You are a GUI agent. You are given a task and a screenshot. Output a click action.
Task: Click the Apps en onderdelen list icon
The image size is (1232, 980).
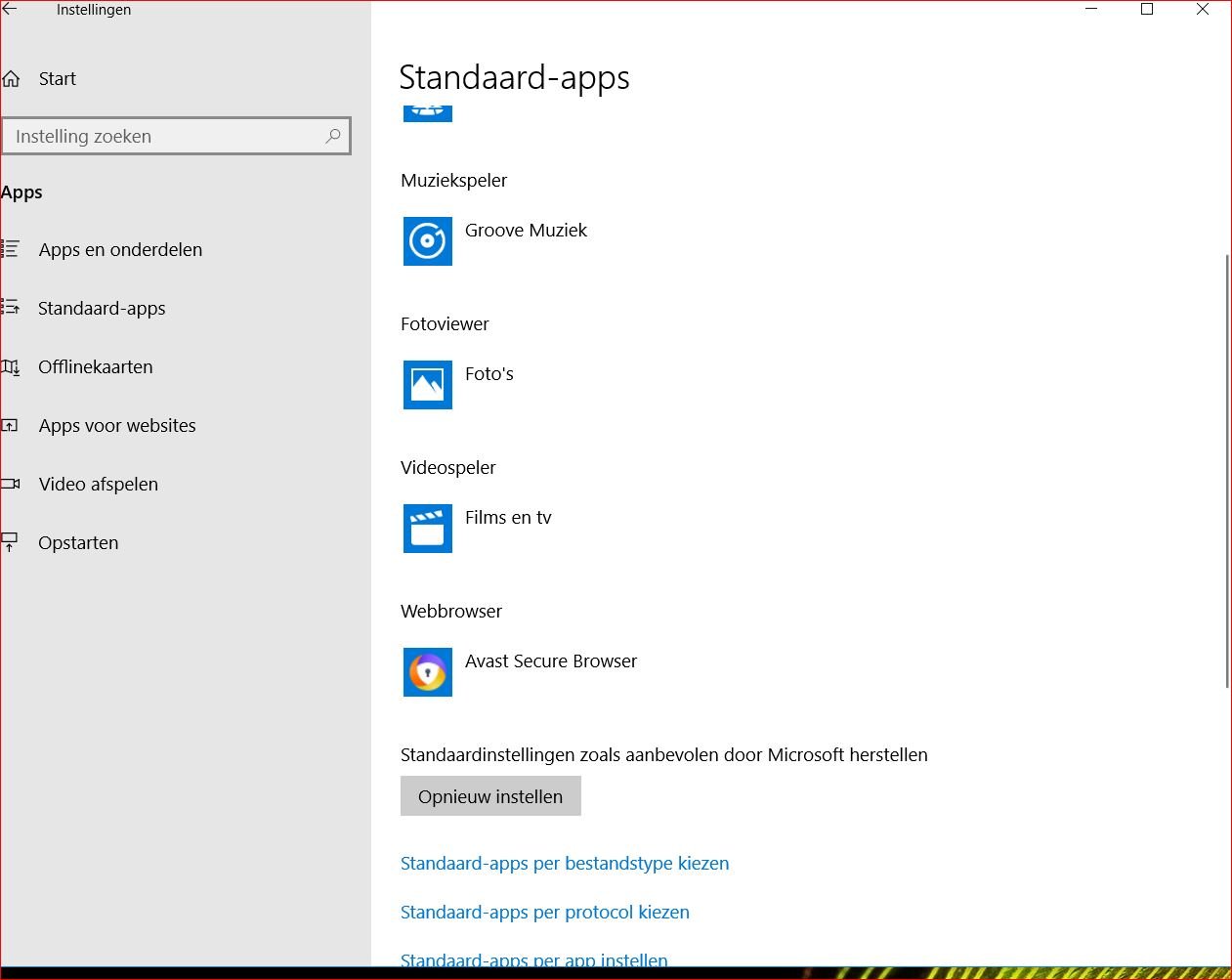point(11,249)
